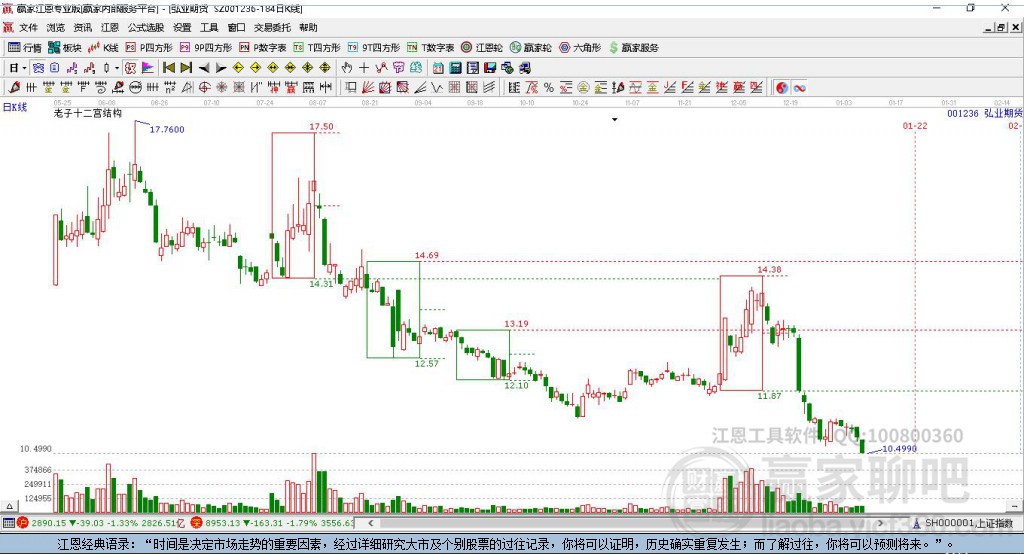Open the 六角形 hexagon tool
This screenshot has width=1024, height=554.
[580, 48]
